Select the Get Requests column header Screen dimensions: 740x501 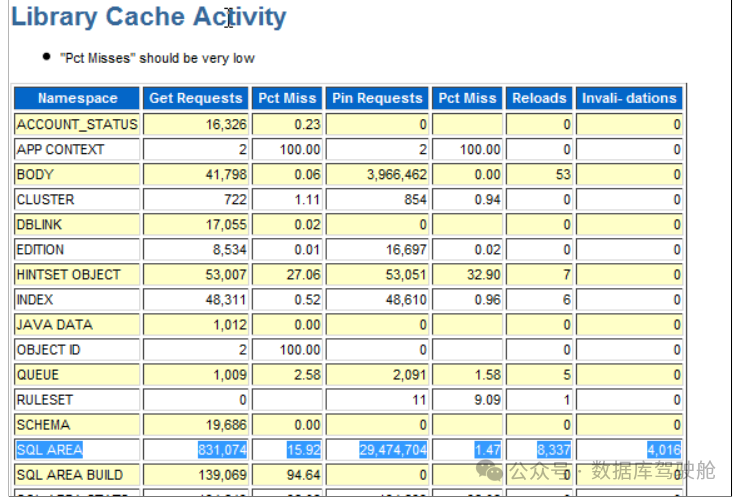pos(195,98)
